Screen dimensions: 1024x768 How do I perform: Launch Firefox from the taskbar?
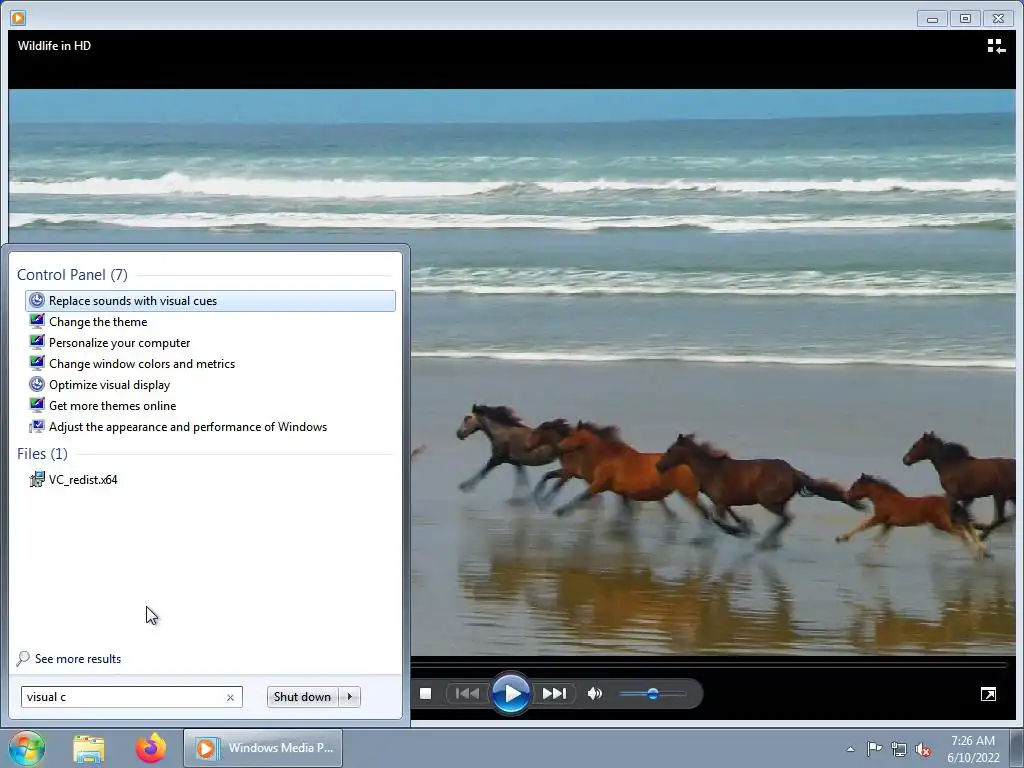(151, 748)
